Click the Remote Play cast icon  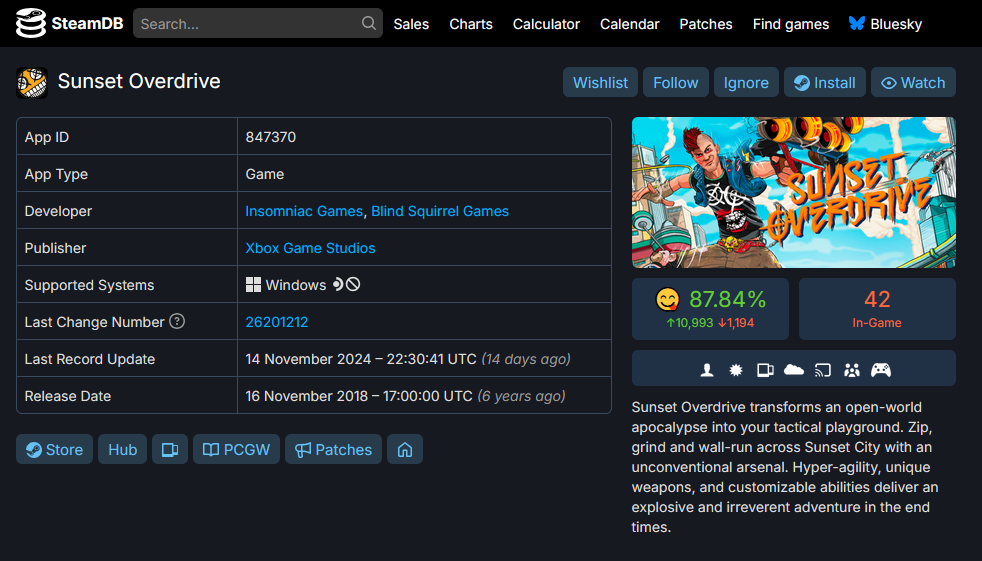click(x=823, y=370)
